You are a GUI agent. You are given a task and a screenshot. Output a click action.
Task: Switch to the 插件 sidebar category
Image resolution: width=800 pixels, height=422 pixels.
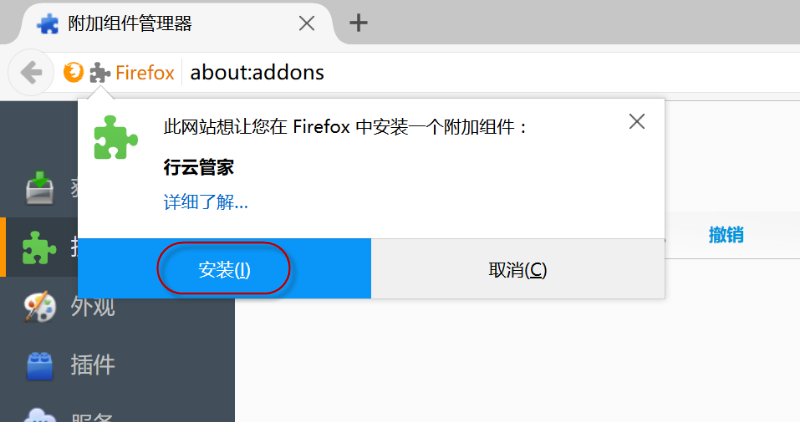pyautogui.click(x=92, y=365)
